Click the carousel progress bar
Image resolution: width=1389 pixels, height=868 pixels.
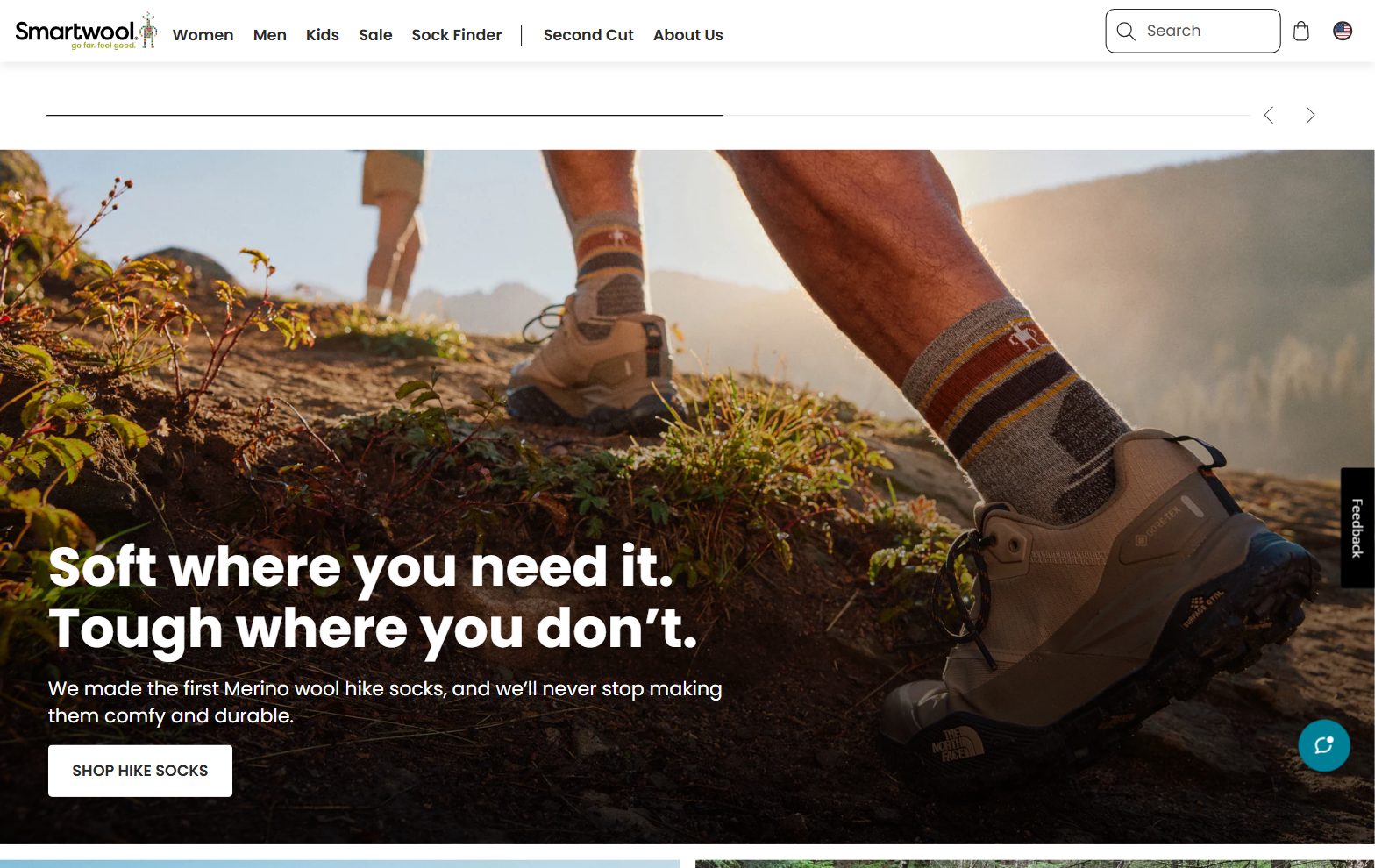coord(648,115)
